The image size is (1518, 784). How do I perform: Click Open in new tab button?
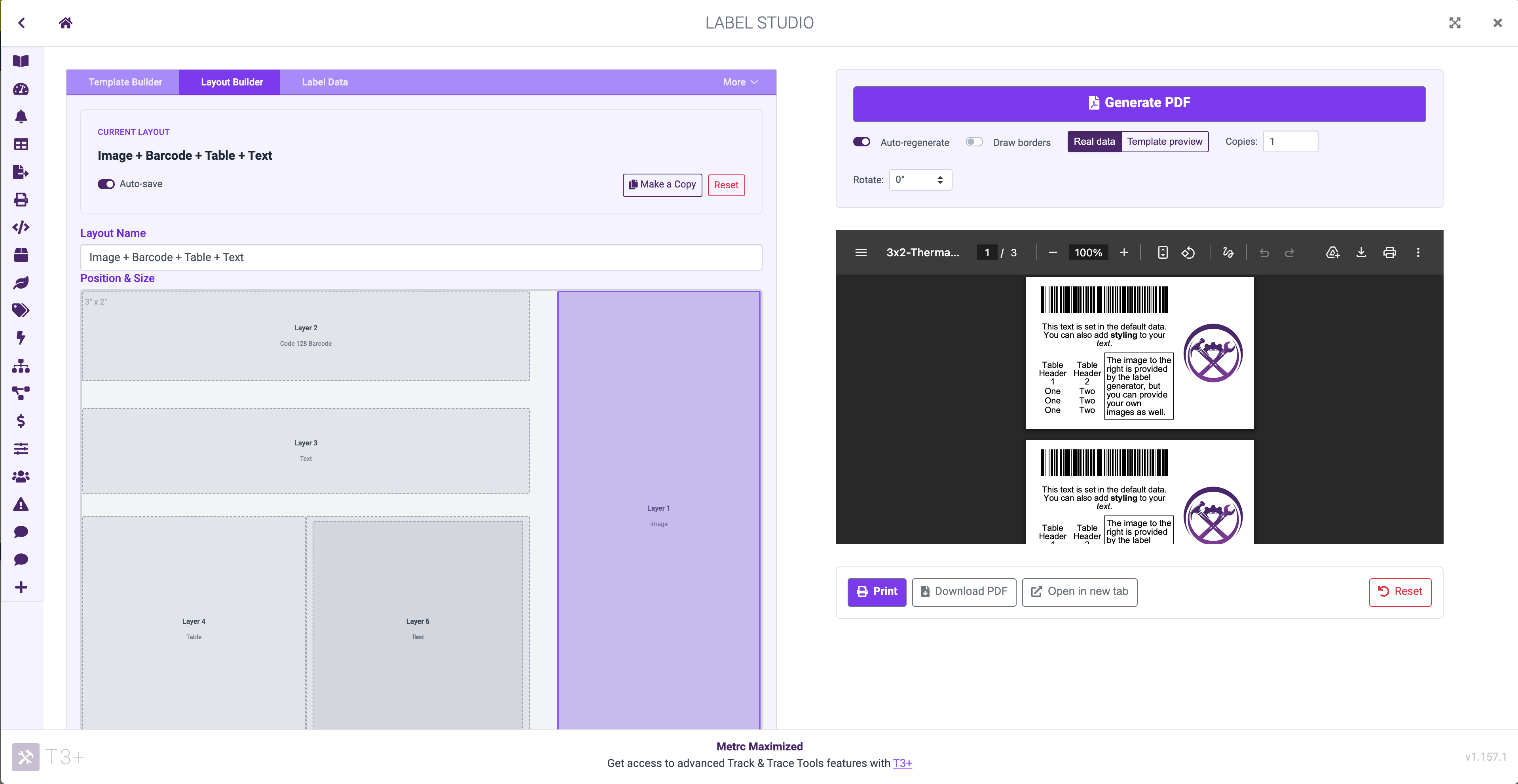click(1080, 592)
